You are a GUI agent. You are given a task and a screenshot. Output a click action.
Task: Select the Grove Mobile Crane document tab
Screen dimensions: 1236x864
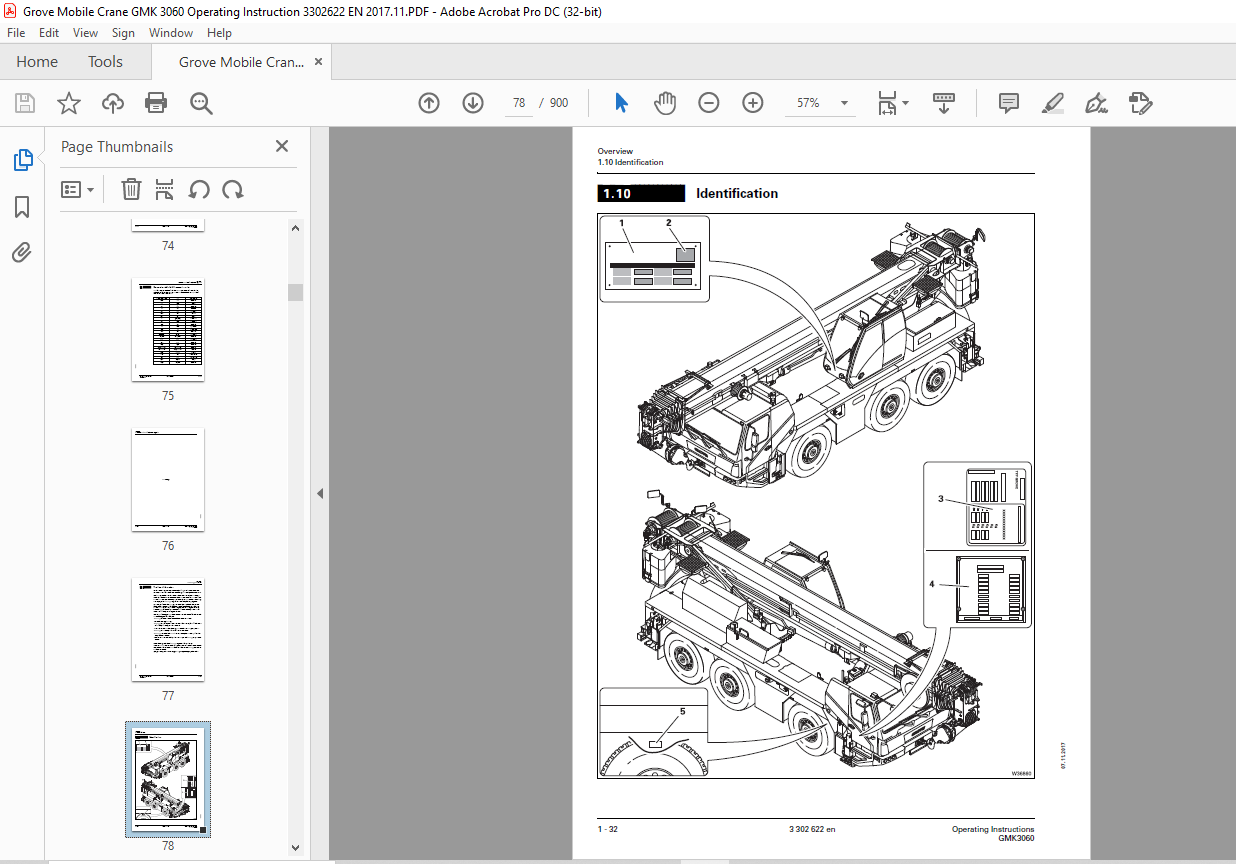pyautogui.click(x=242, y=62)
